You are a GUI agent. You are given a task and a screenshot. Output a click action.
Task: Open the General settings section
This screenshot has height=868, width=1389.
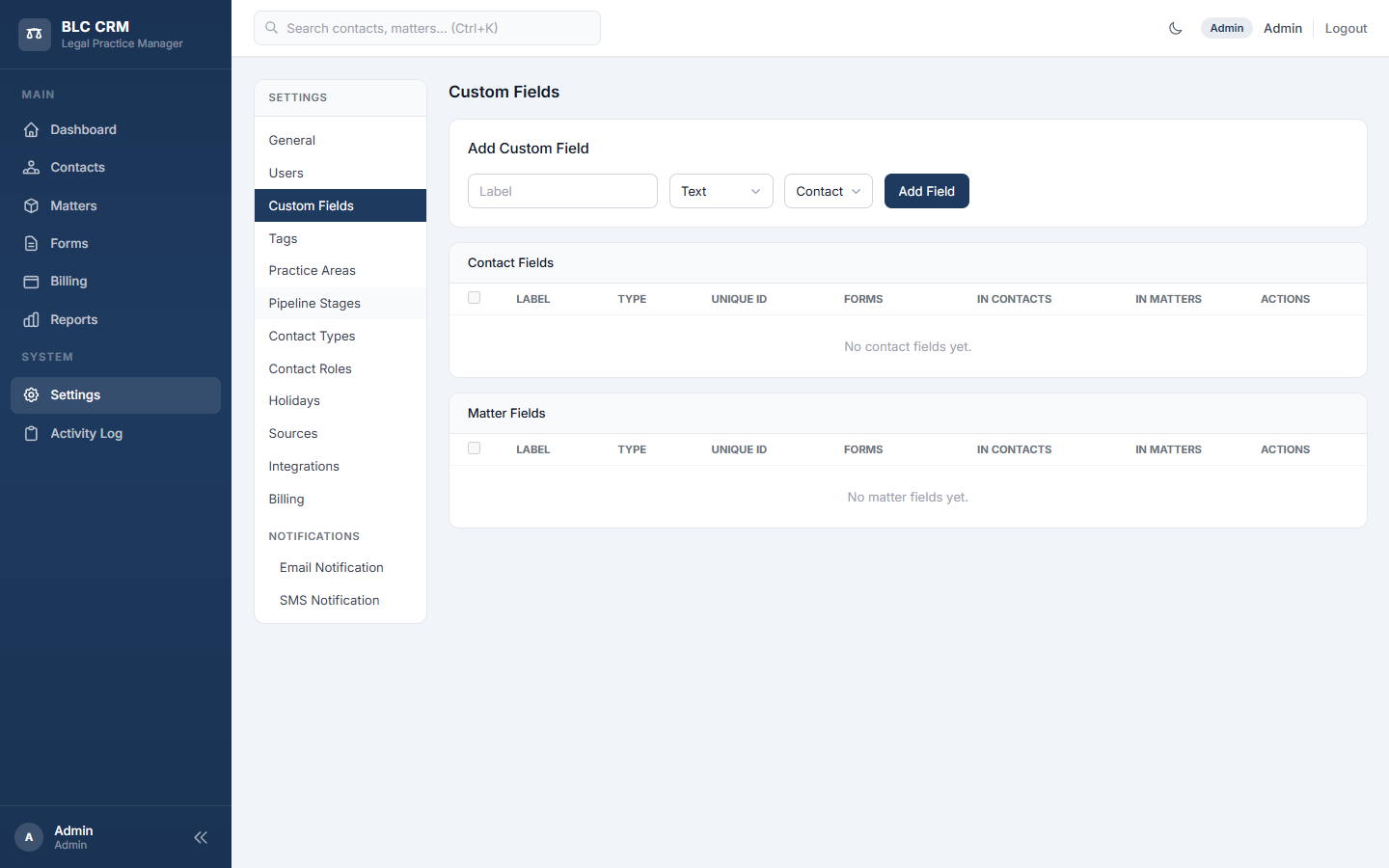(x=340, y=141)
